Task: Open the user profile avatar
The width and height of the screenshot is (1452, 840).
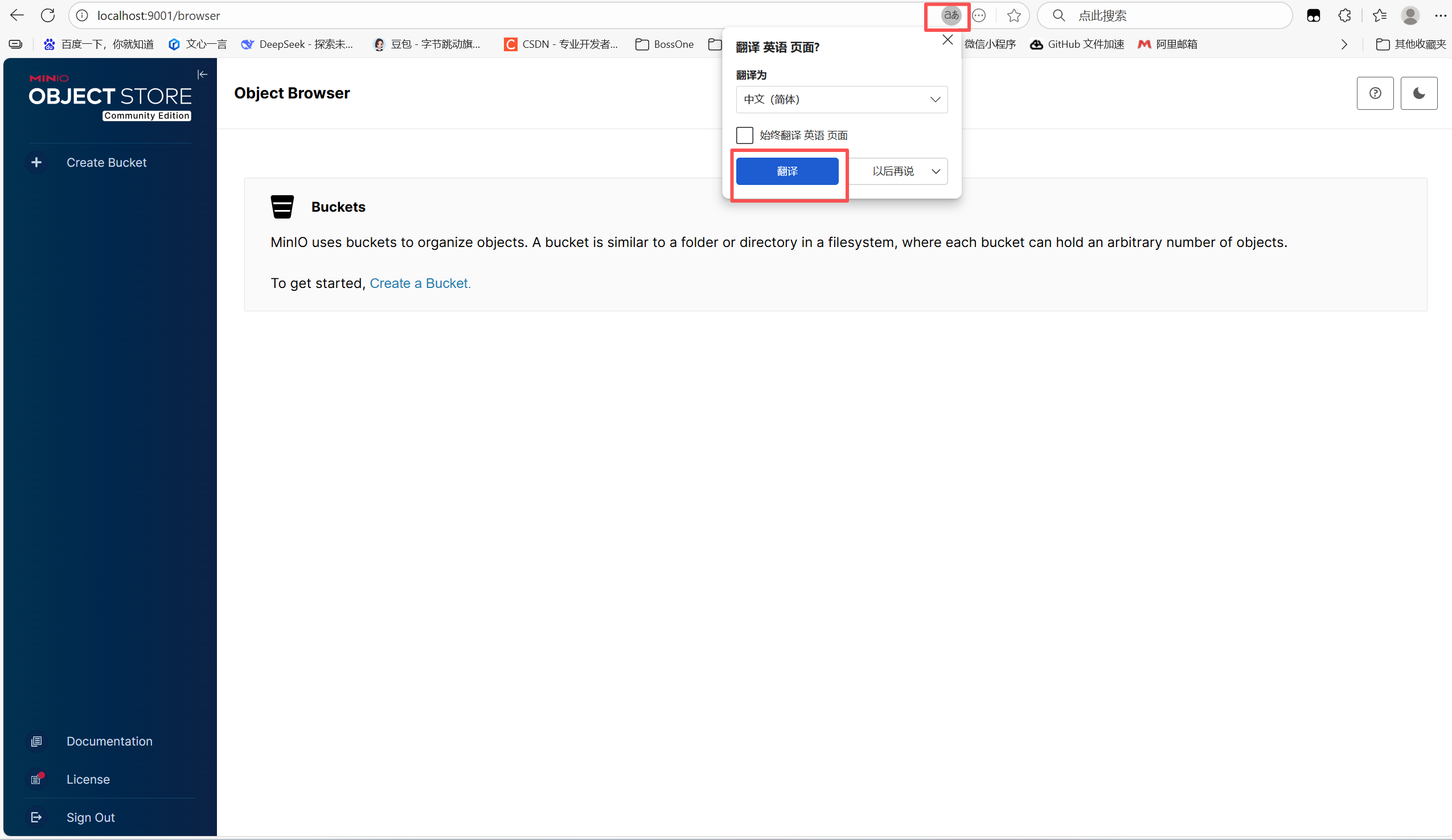Action: pos(1410,15)
